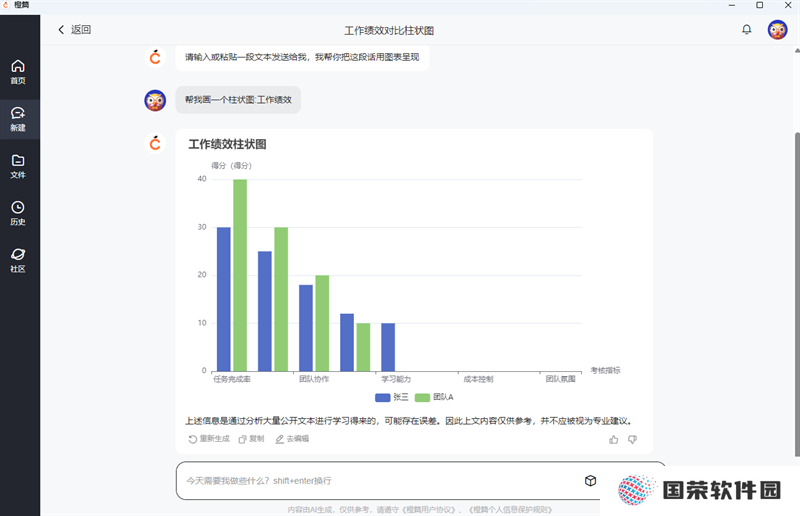Close the 橙篇 window
This screenshot has width=800, height=516.
(x=788, y=5)
